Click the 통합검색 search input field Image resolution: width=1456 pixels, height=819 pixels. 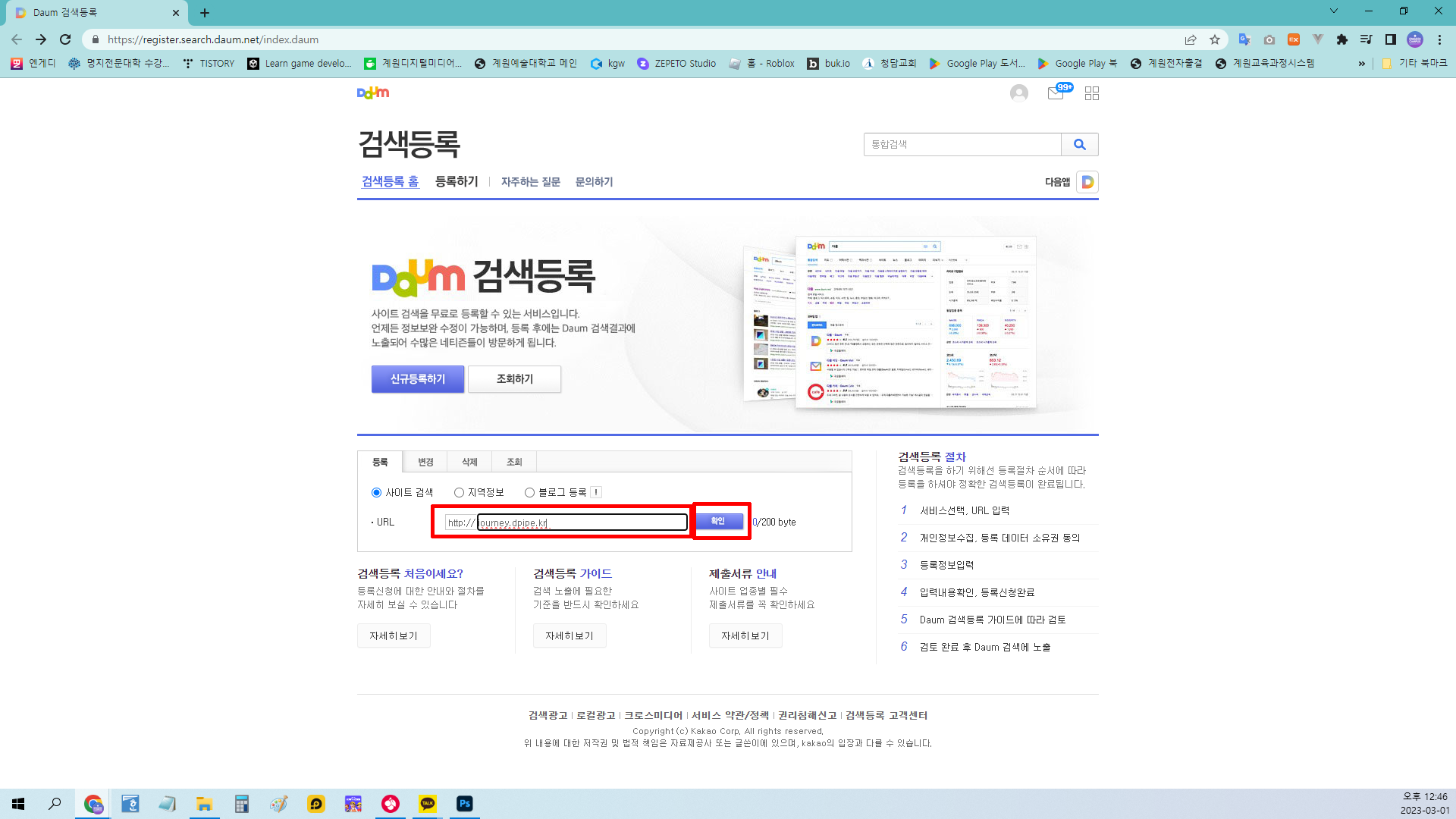pyautogui.click(x=962, y=144)
